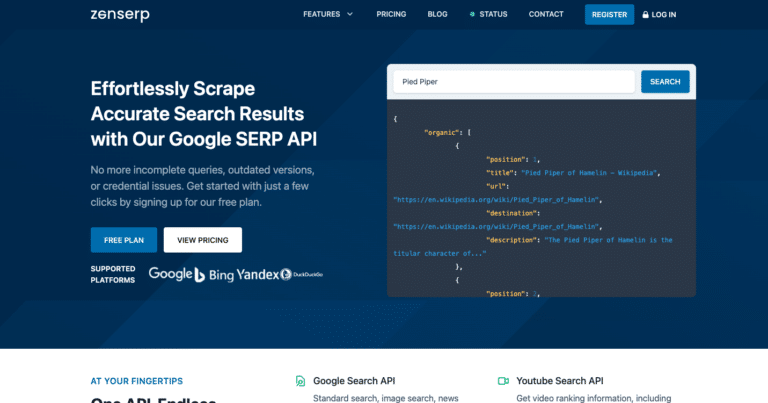Image resolution: width=768 pixels, height=403 pixels.
Task: Open the Contact navigation link
Action: [546, 15]
